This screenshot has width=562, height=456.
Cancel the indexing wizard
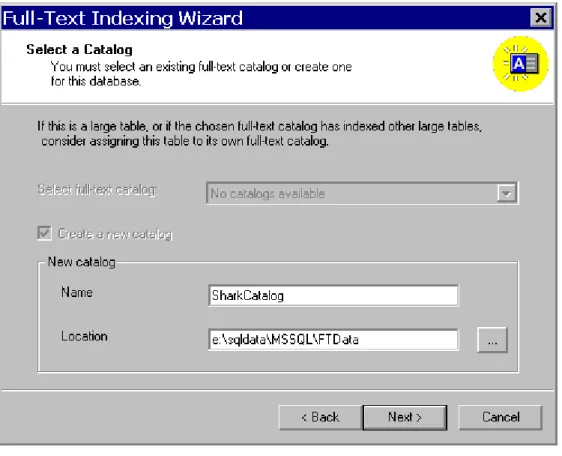(x=500, y=417)
